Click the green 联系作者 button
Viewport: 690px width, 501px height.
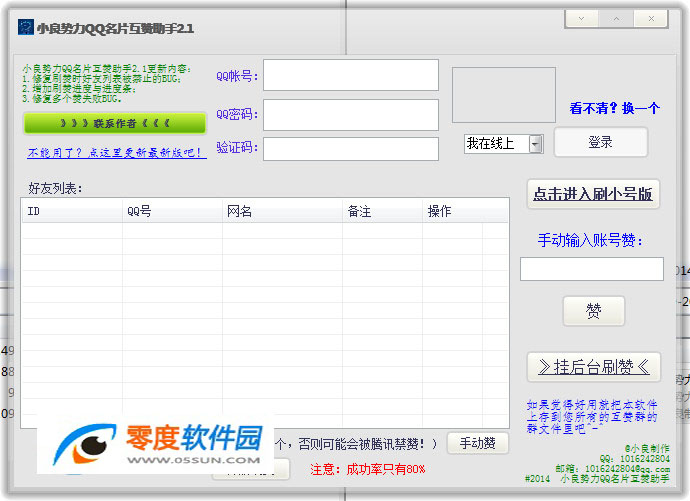point(114,123)
